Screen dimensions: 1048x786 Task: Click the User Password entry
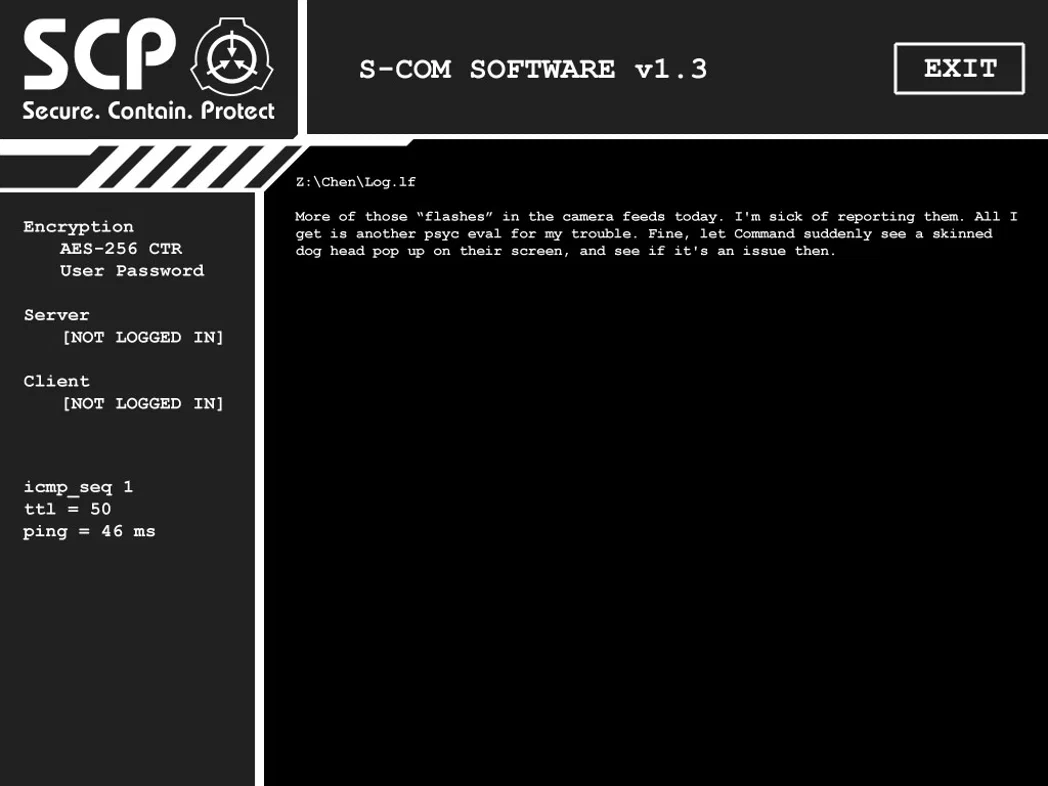[132, 271]
